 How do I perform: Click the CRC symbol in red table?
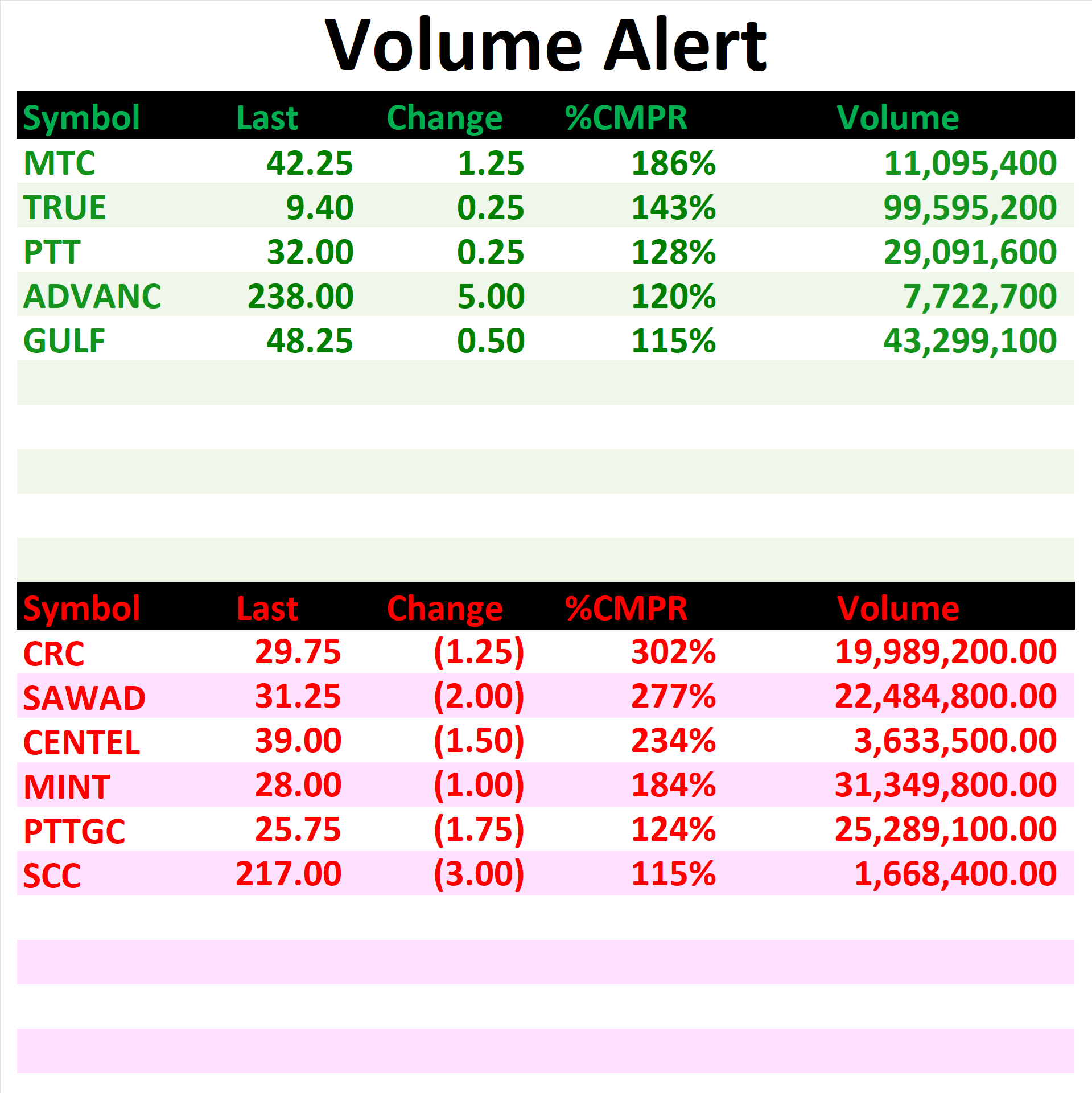pos(53,654)
